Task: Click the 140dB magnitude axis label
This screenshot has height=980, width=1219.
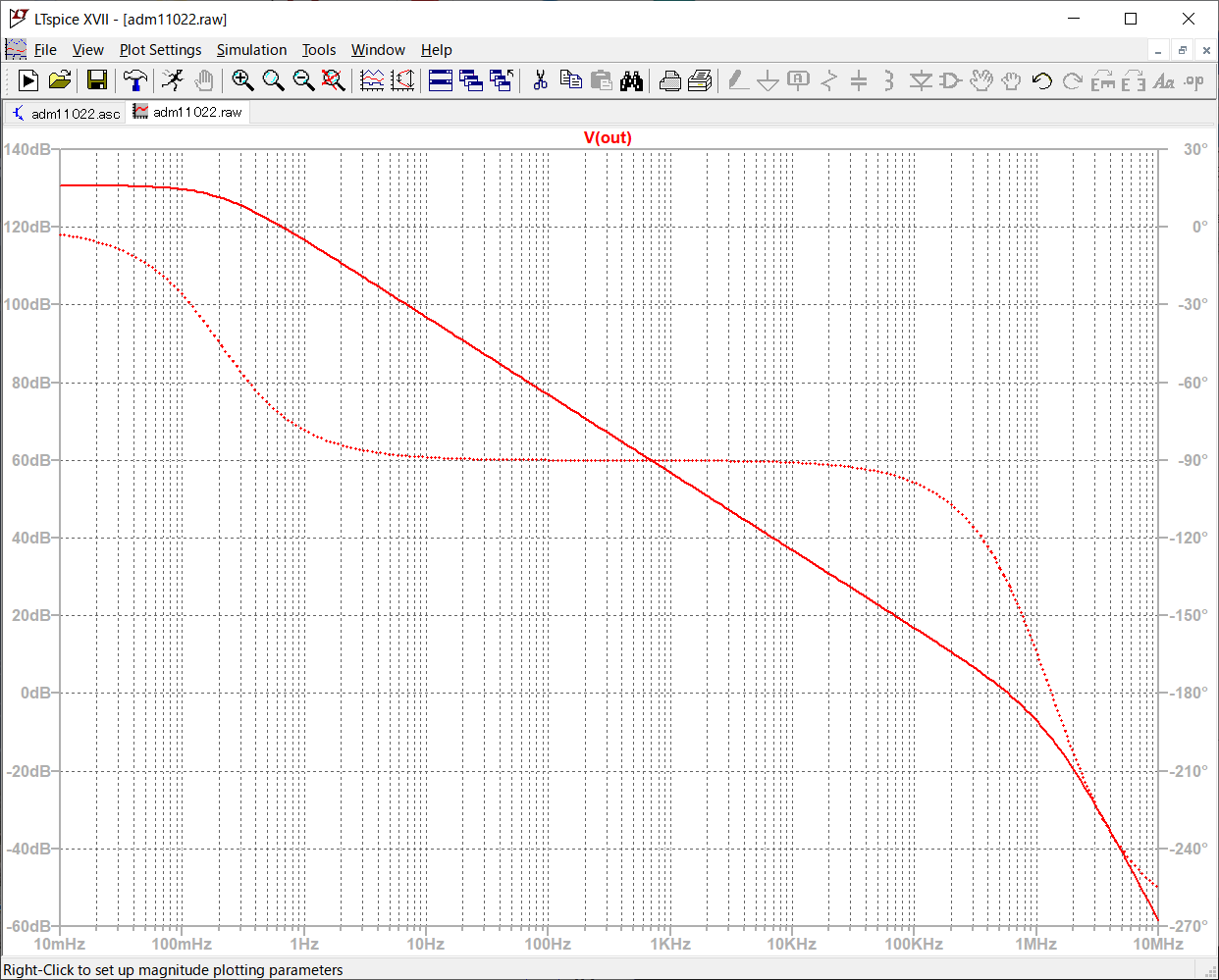Action: 26,150
